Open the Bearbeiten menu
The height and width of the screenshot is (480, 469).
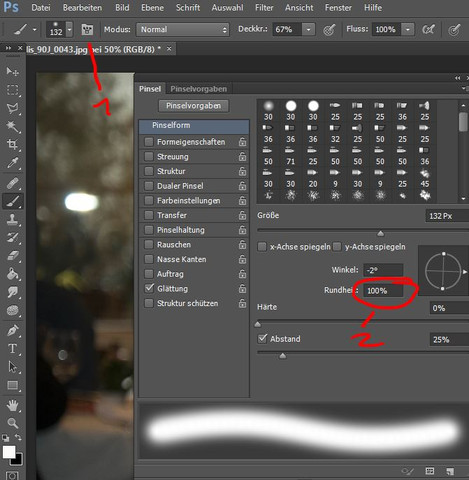(x=82, y=8)
